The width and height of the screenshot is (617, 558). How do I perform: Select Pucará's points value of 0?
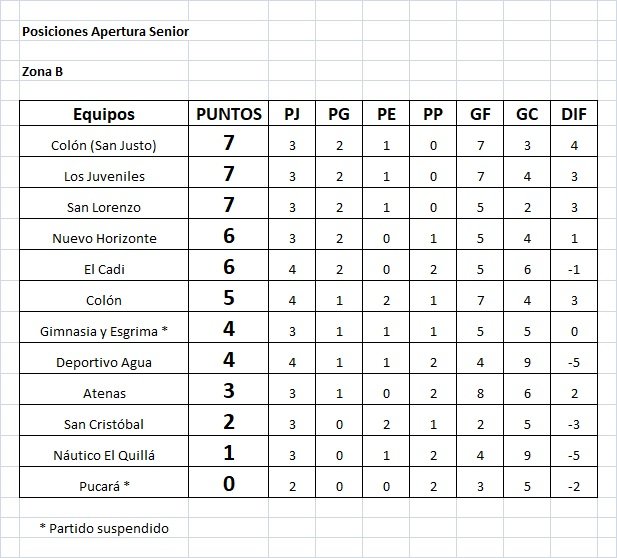tap(229, 482)
